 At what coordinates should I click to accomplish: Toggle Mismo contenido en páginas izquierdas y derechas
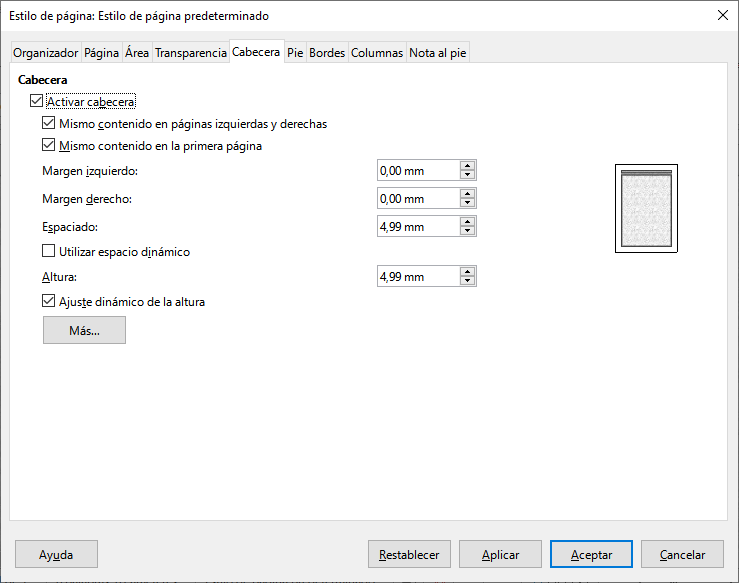click(49, 124)
